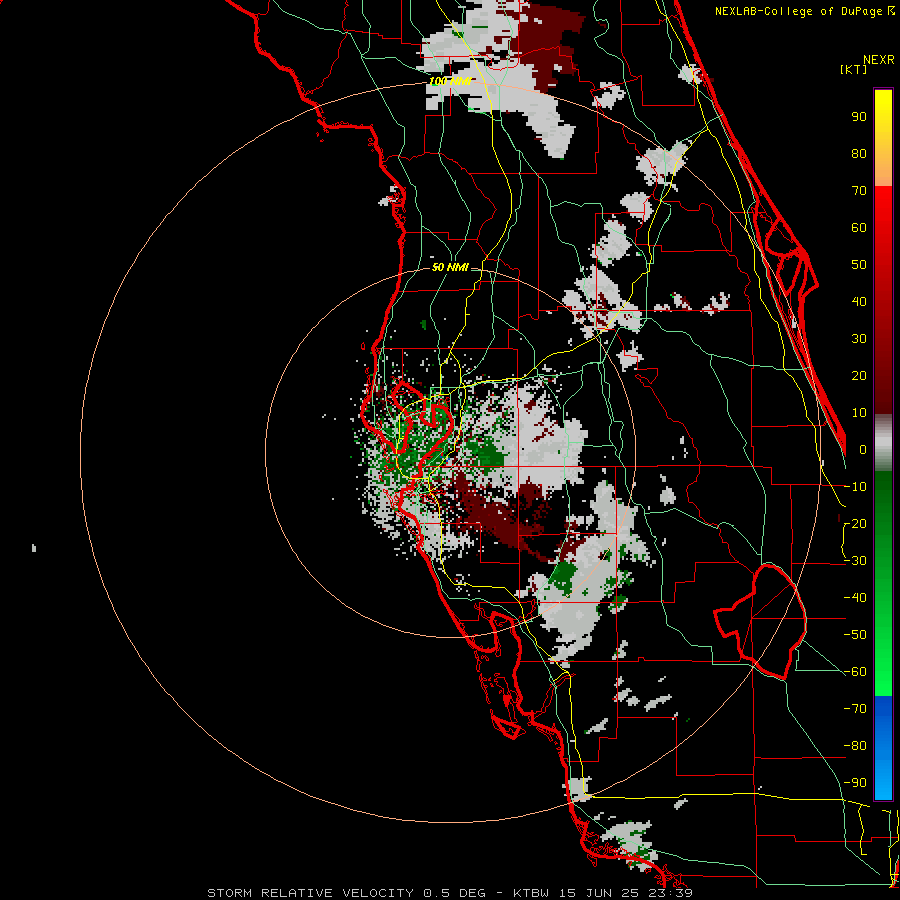Viewport: 900px width, 900px height.
Task: Click the -50 value on velocity scale
Action: tap(855, 635)
